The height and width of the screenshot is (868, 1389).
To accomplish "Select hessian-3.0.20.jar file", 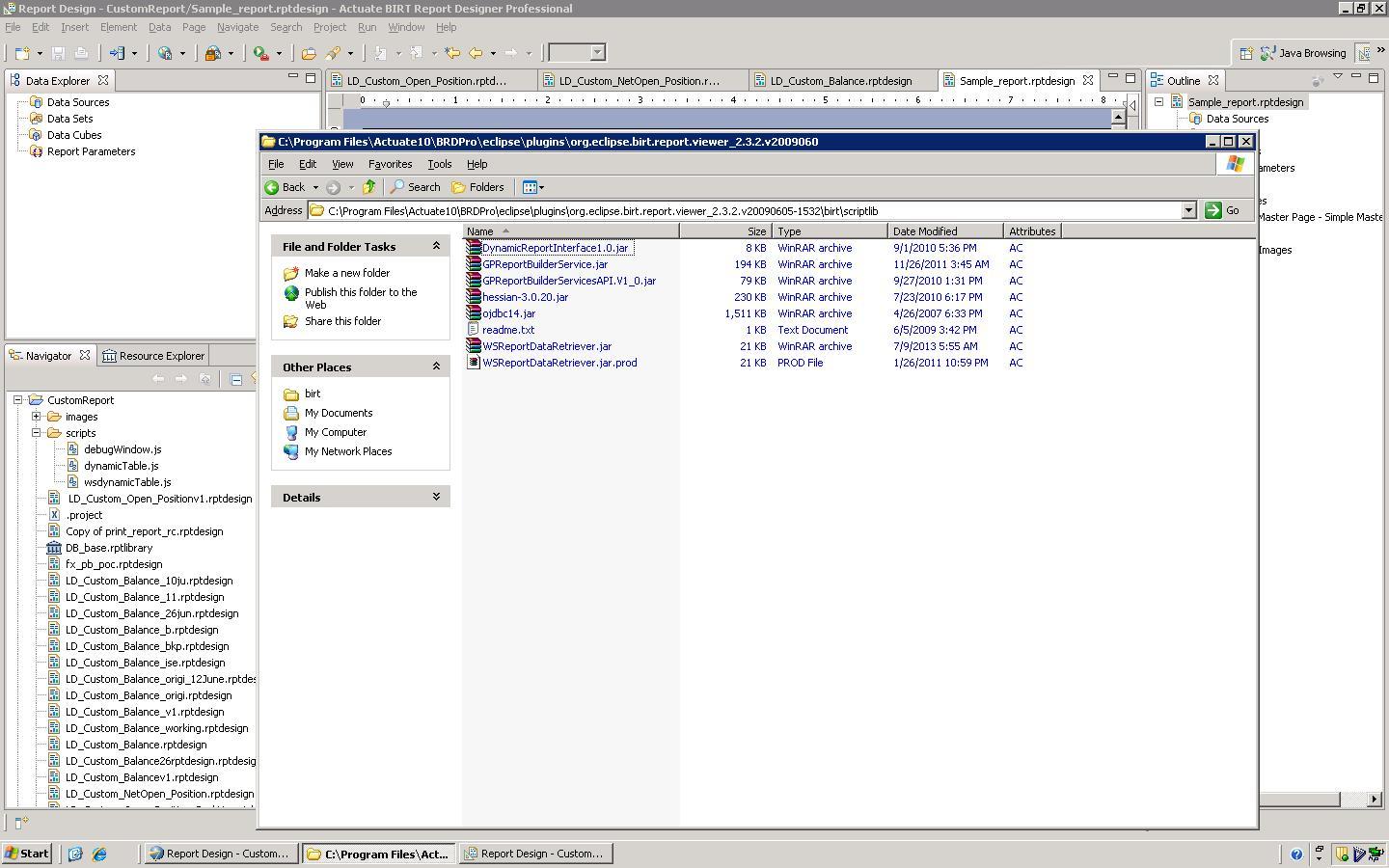I will pyautogui.click(x=525, y=297).
